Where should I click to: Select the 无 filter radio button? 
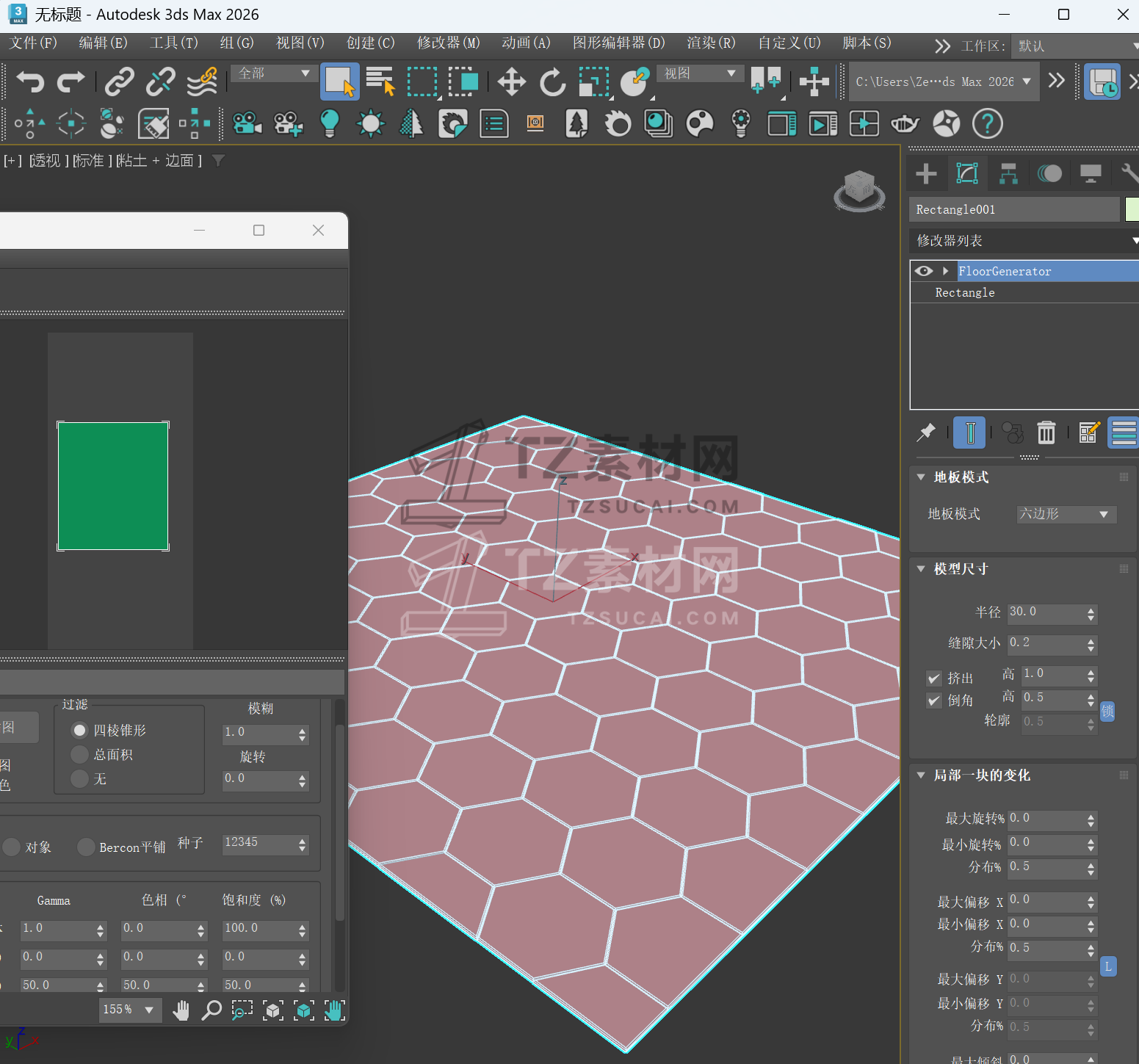click(x=80, y=778)
